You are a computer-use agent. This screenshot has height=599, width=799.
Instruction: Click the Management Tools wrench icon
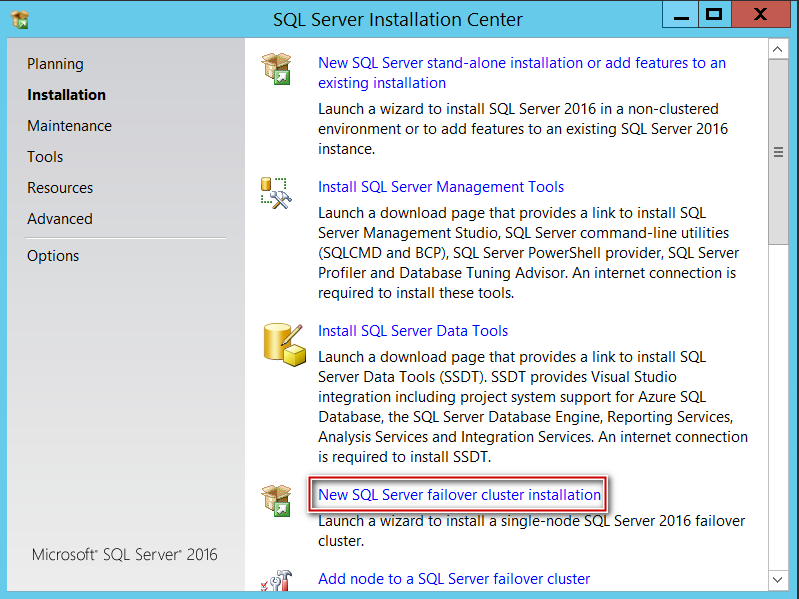point(276,193)
